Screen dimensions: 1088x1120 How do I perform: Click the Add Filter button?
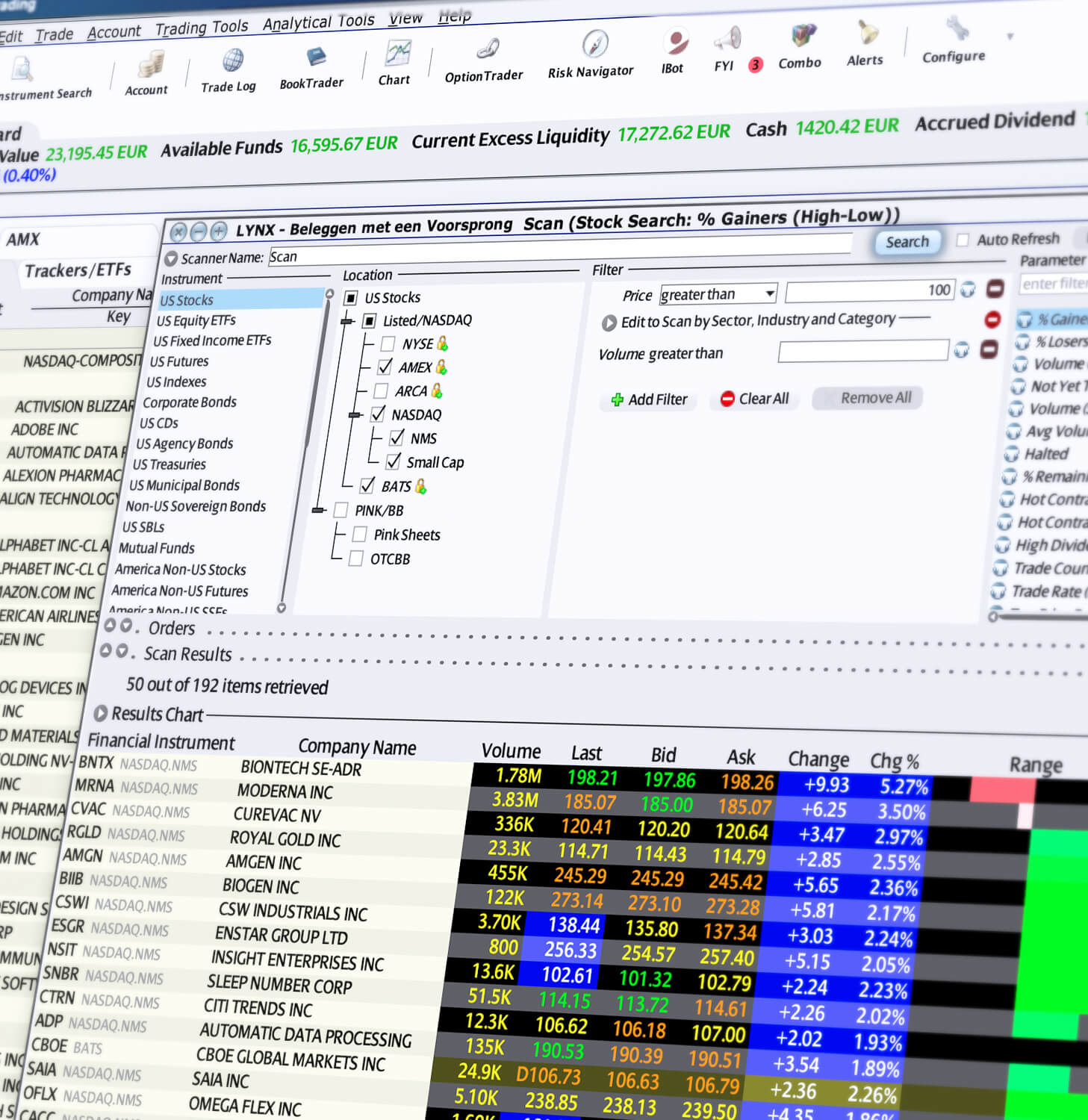click(x=649, y=399)
